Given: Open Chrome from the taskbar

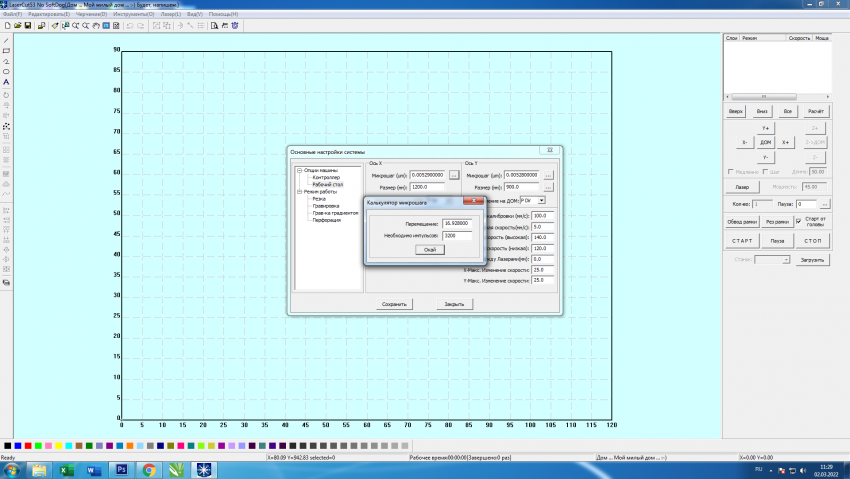Looking at the screenshot, I should pyautogui.click(x=149, y=470).
